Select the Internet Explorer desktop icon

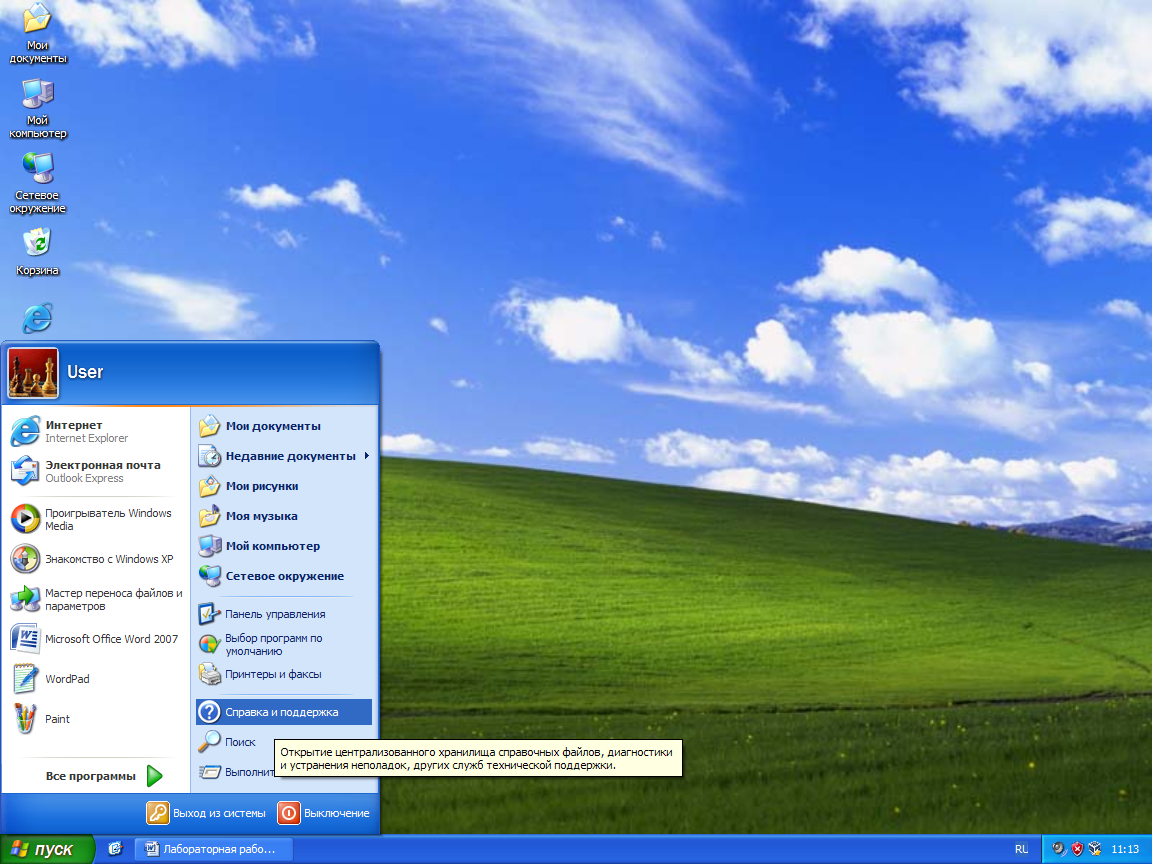tap(37, 317)
